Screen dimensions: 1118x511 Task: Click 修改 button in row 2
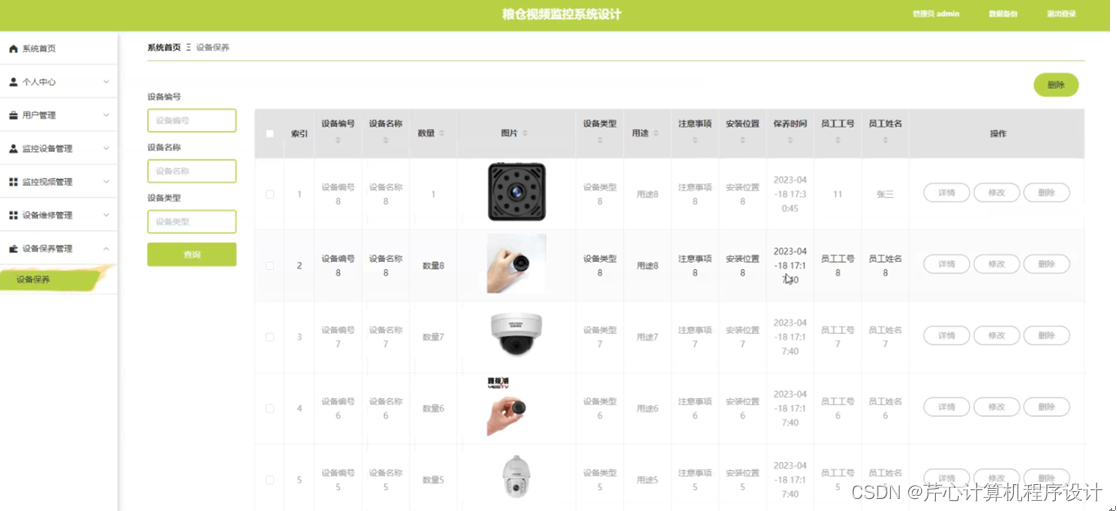[x=996, y=264]
